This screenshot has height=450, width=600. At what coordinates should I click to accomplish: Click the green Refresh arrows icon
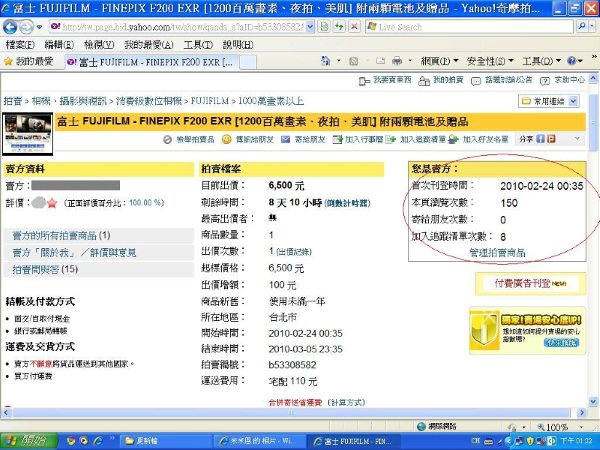point(339,27)
